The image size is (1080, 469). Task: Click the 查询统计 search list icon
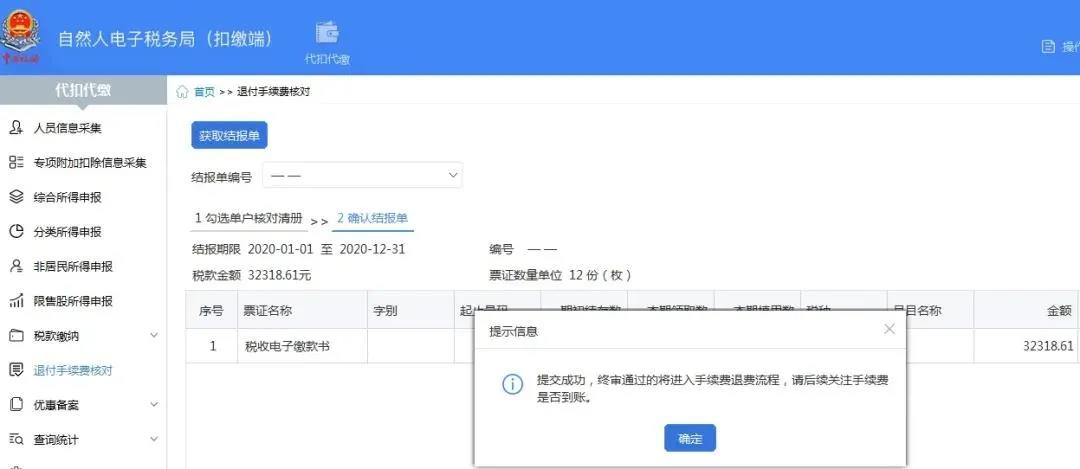pos(17,439)
